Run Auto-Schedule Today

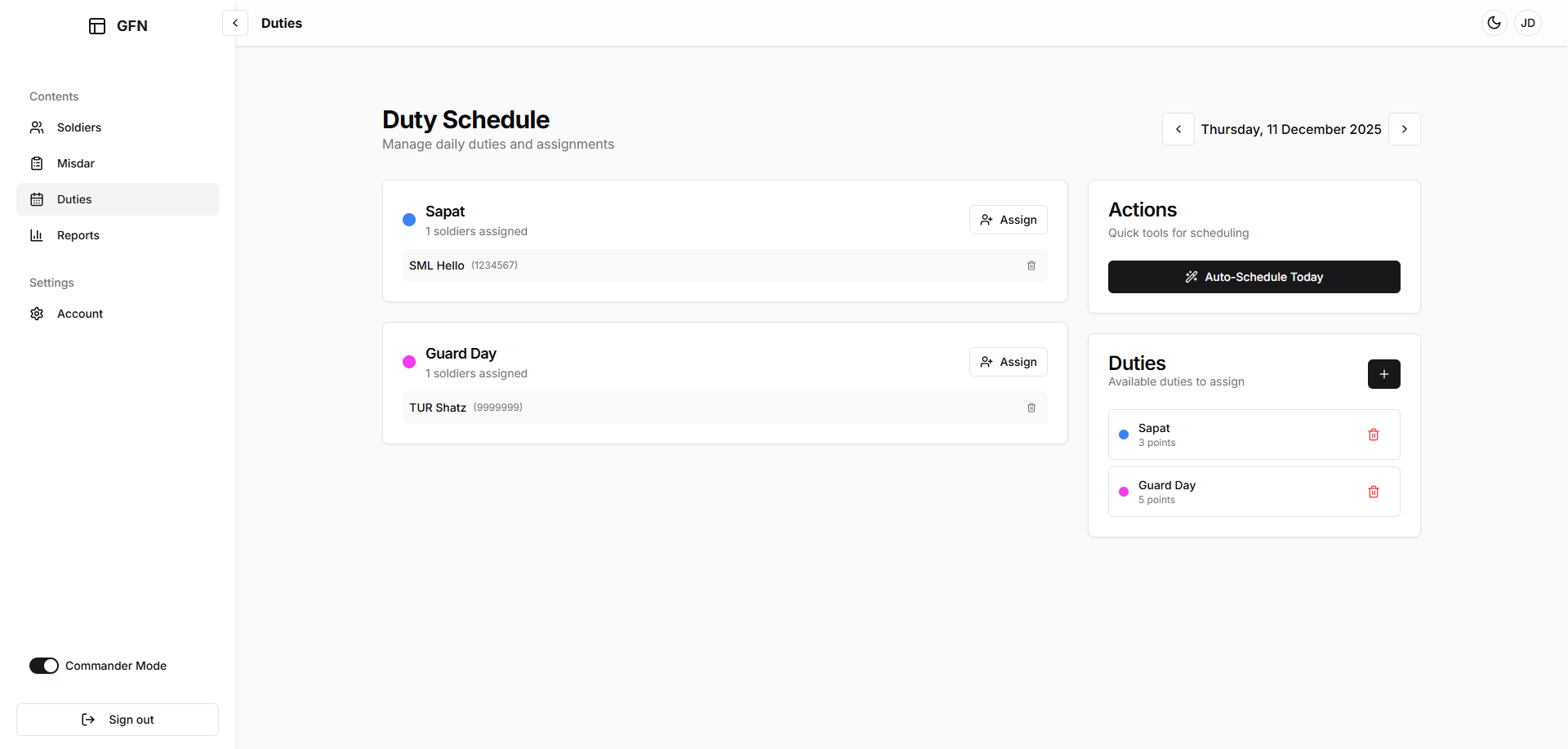[1254, 277]
